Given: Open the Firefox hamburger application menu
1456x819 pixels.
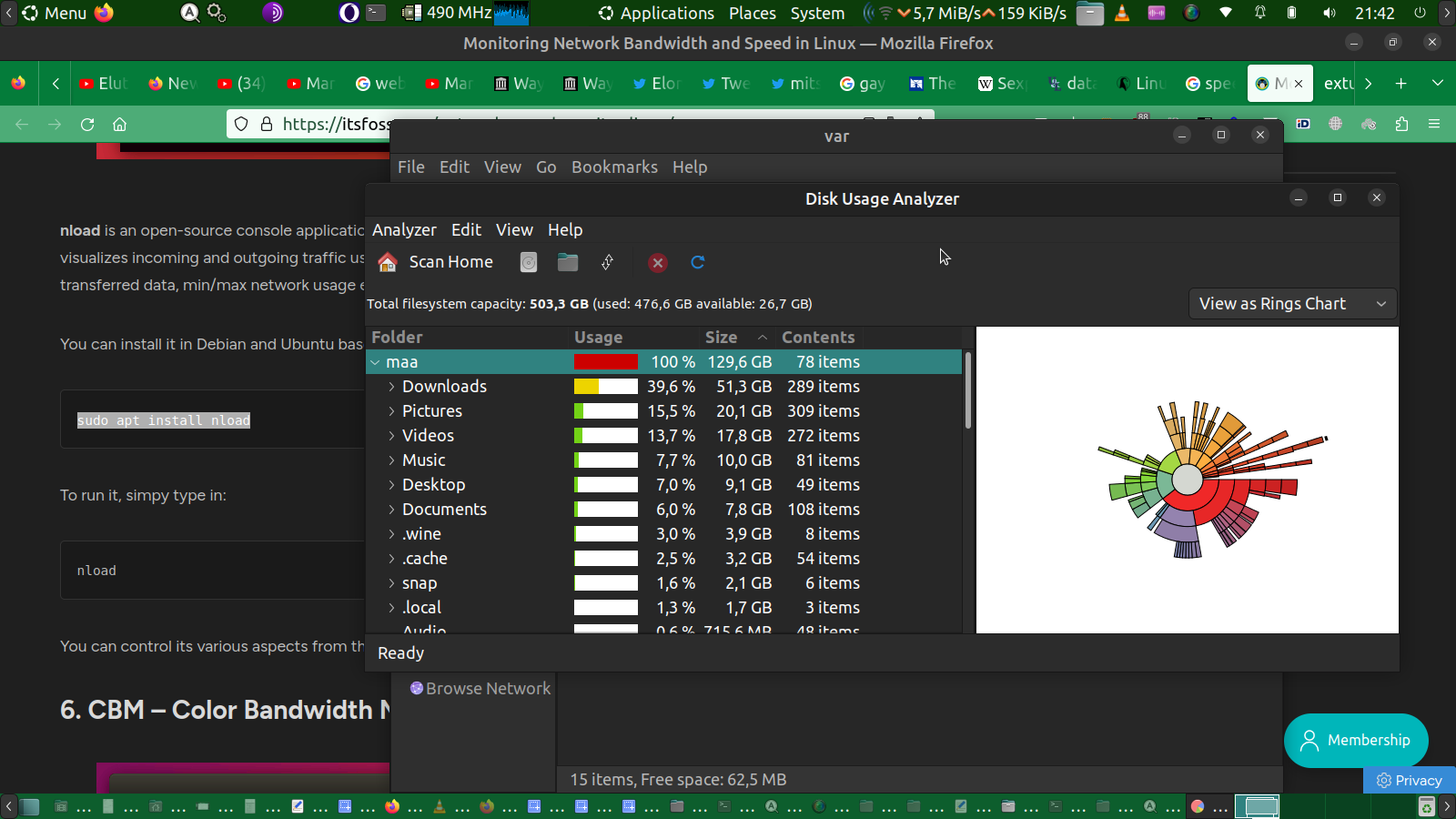Looking at the screenshot, I should [x=1434, y=125].
